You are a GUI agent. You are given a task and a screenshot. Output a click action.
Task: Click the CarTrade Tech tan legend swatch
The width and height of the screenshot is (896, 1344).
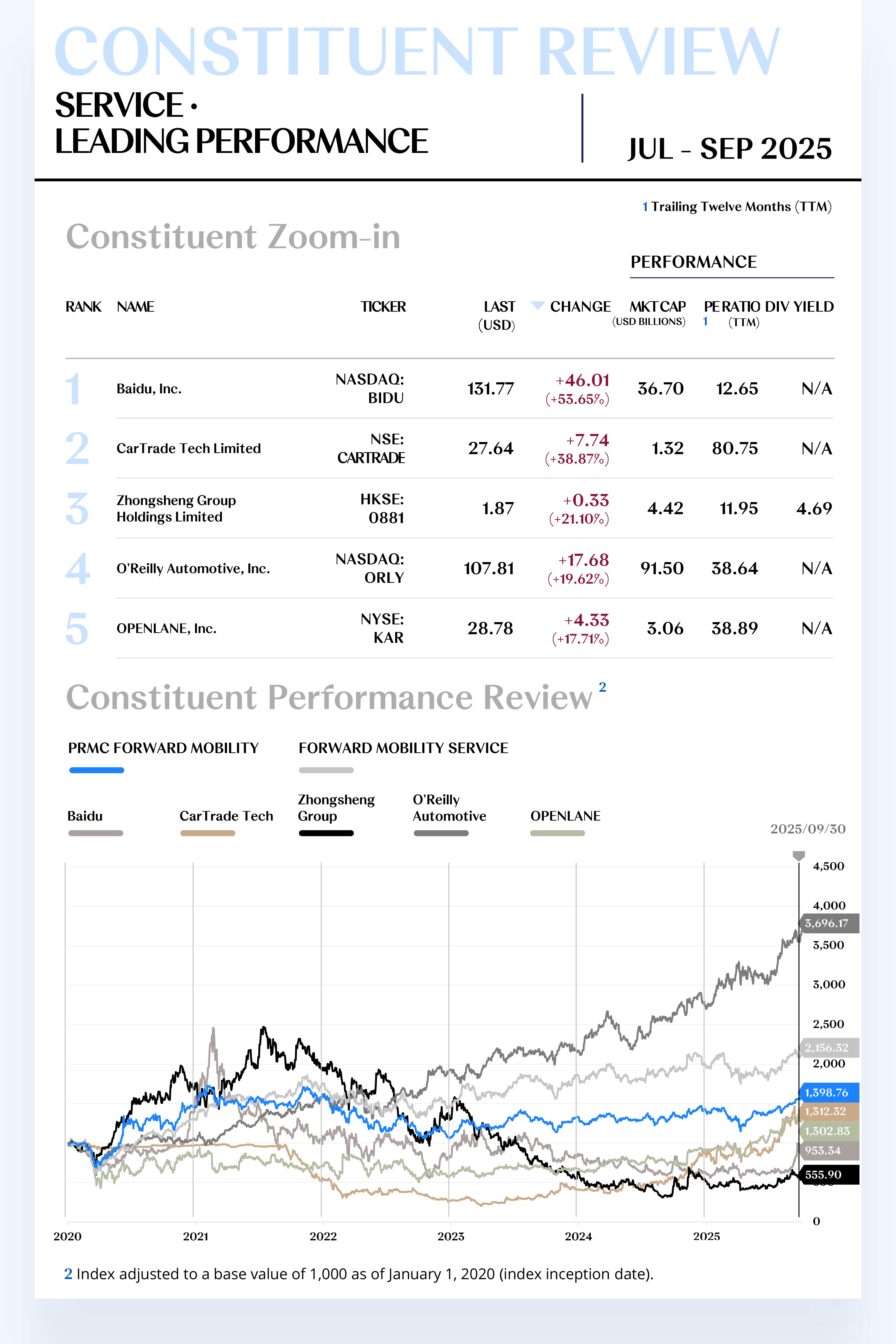point(208,833)
